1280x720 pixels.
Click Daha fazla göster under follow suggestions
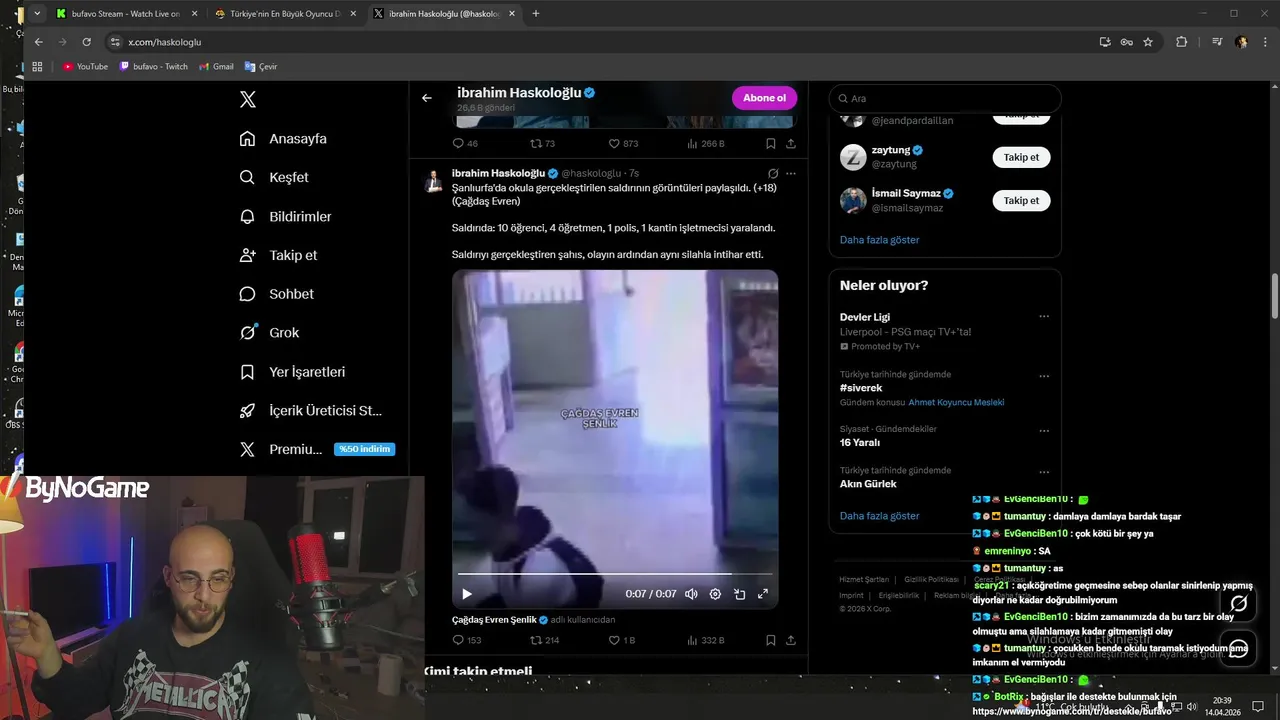tap(879, 240)
